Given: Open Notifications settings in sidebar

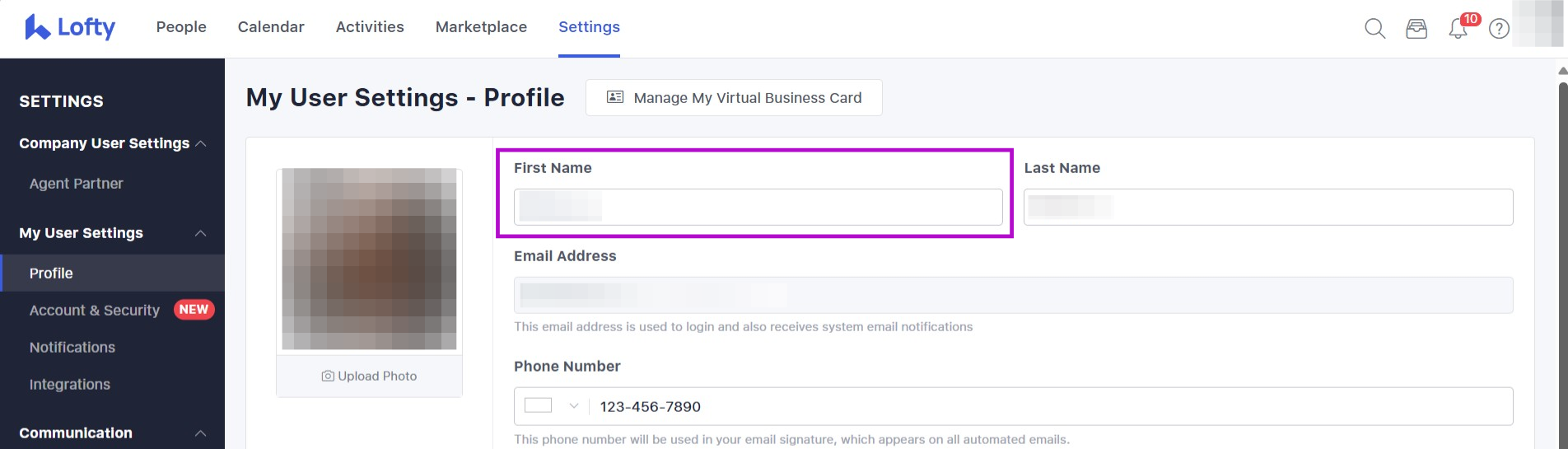Looking at the screenshot, I should 72,348.
